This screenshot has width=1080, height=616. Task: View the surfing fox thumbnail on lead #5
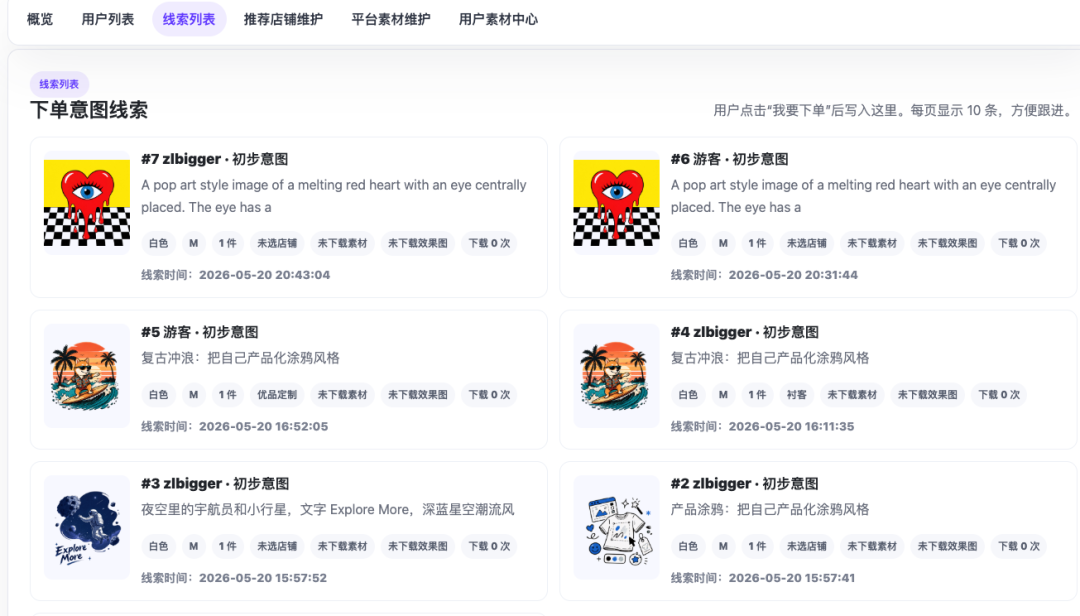click(x=87, y=376)
